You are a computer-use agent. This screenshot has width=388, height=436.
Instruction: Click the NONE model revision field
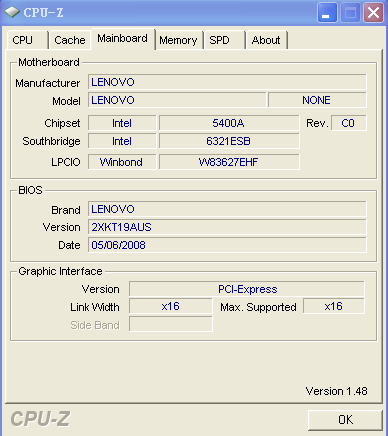317,100
